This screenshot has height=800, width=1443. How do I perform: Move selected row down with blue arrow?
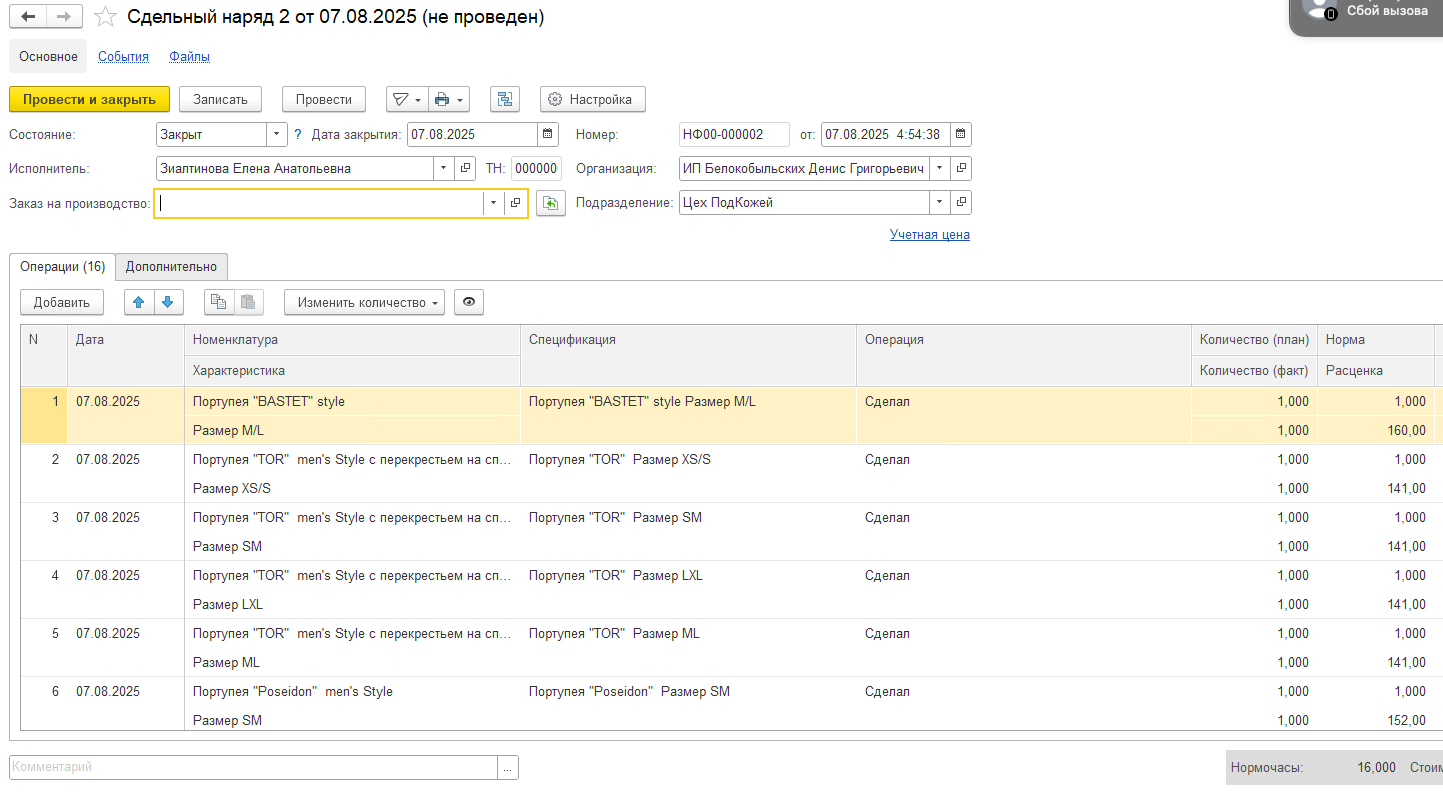pyautogui.click(x=167, y=301)
